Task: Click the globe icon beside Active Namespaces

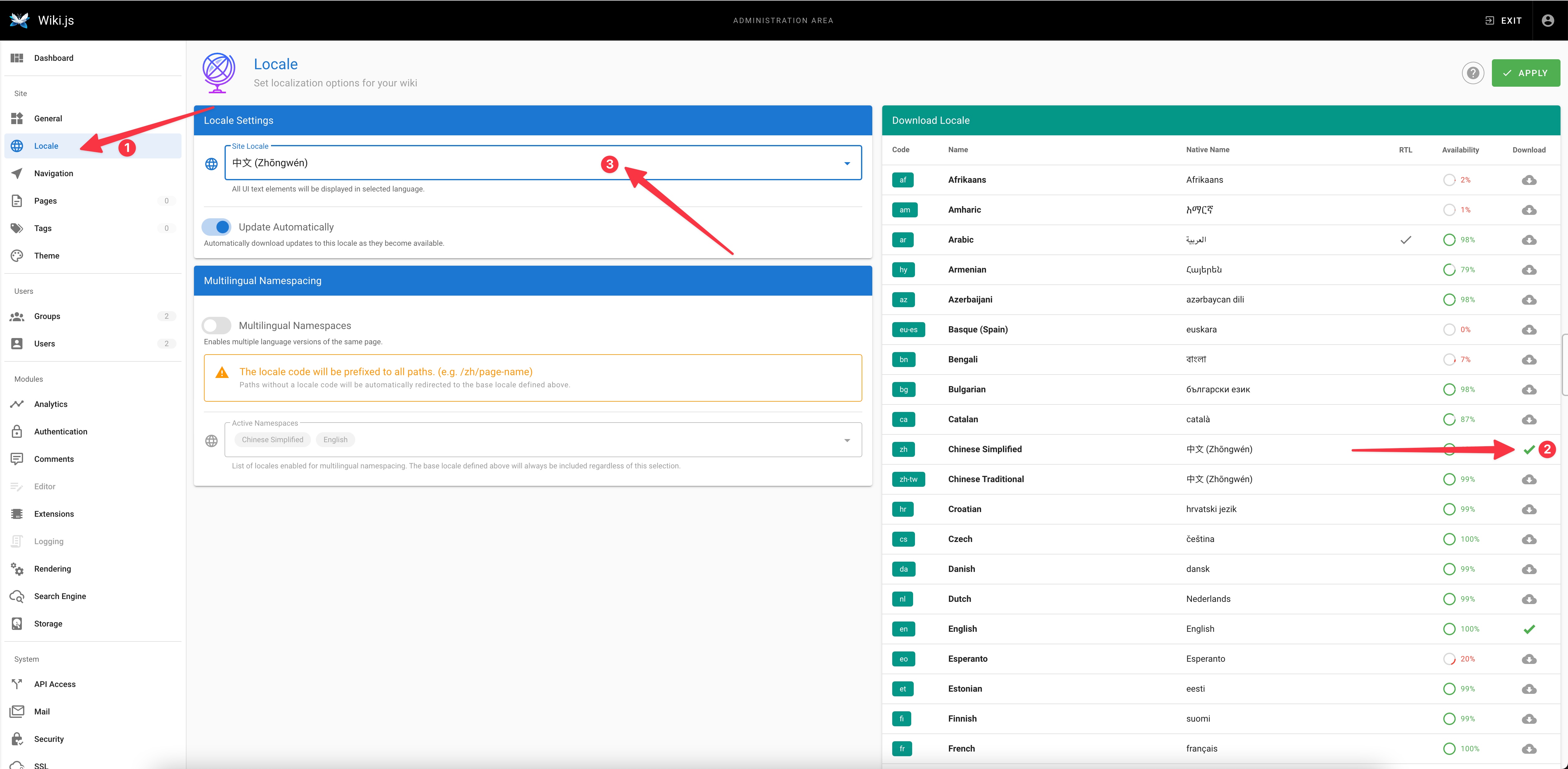Action: pos(211,441)
